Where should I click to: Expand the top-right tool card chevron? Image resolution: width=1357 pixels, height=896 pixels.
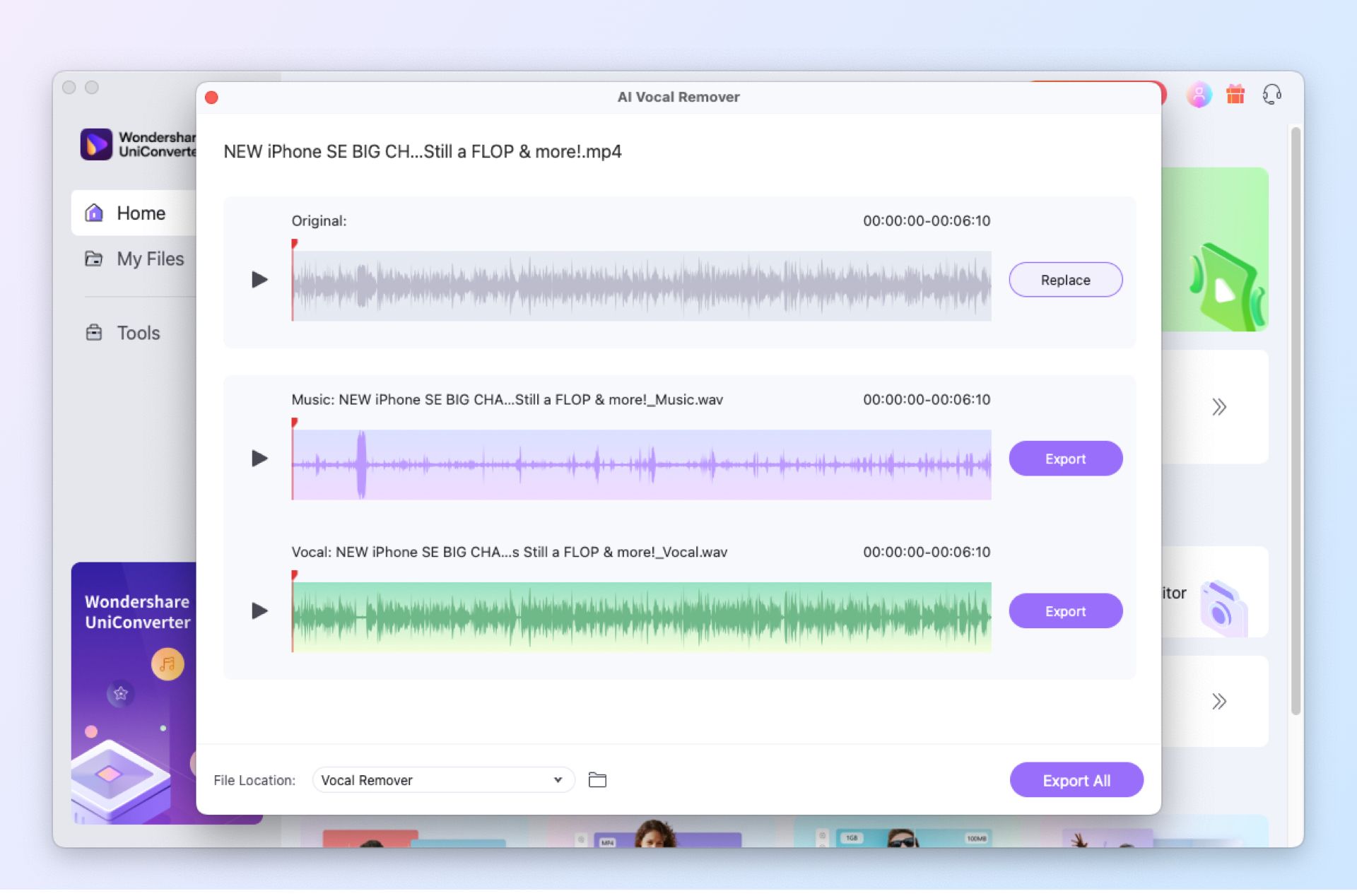point(1218,406)
